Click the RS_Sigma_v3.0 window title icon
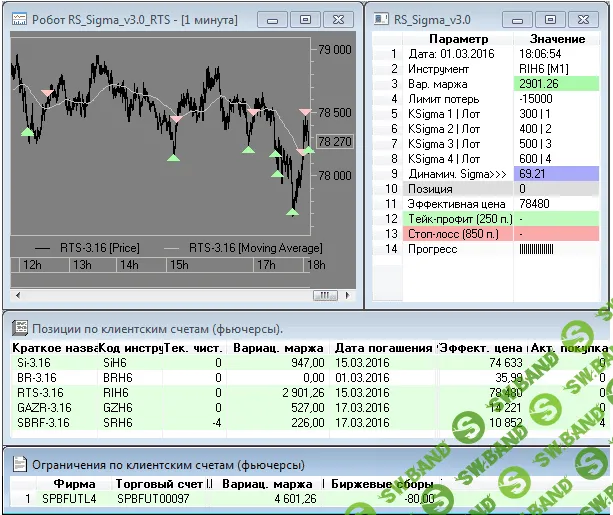Viewport: 613px width, 515px height. 380,19
